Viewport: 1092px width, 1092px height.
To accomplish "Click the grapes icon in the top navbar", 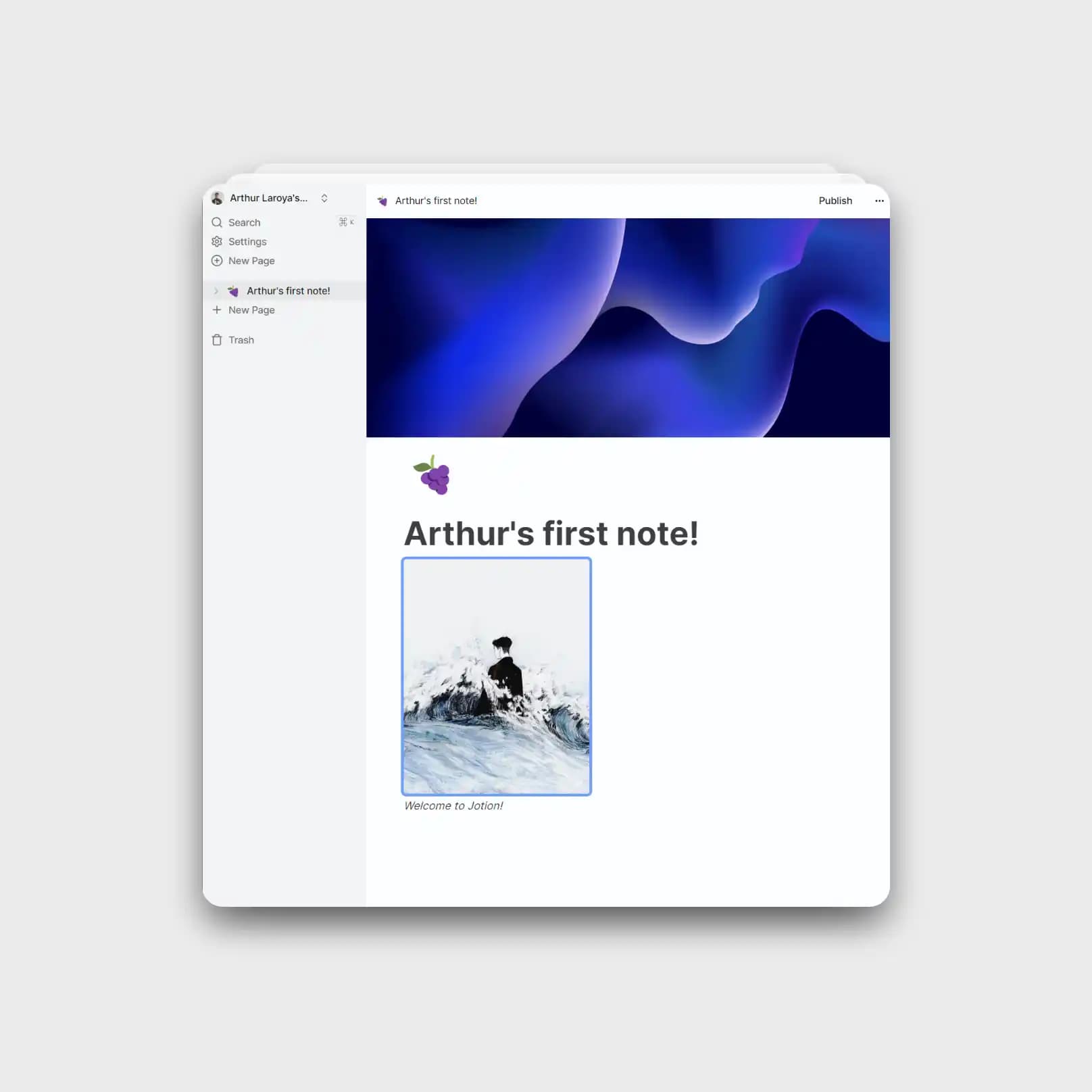I will tap(382, 201).
